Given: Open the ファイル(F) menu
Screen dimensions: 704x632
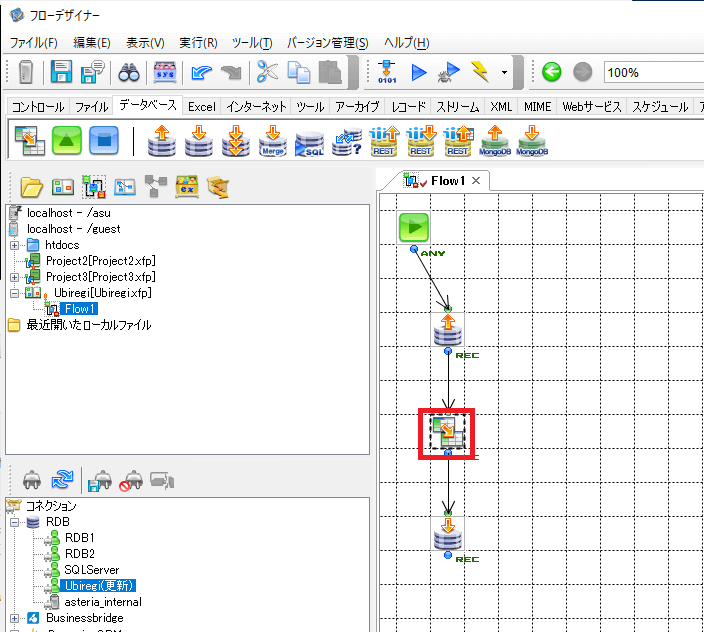Looking at the screenshot, I should pyautogui.click(x=34, y=43).
